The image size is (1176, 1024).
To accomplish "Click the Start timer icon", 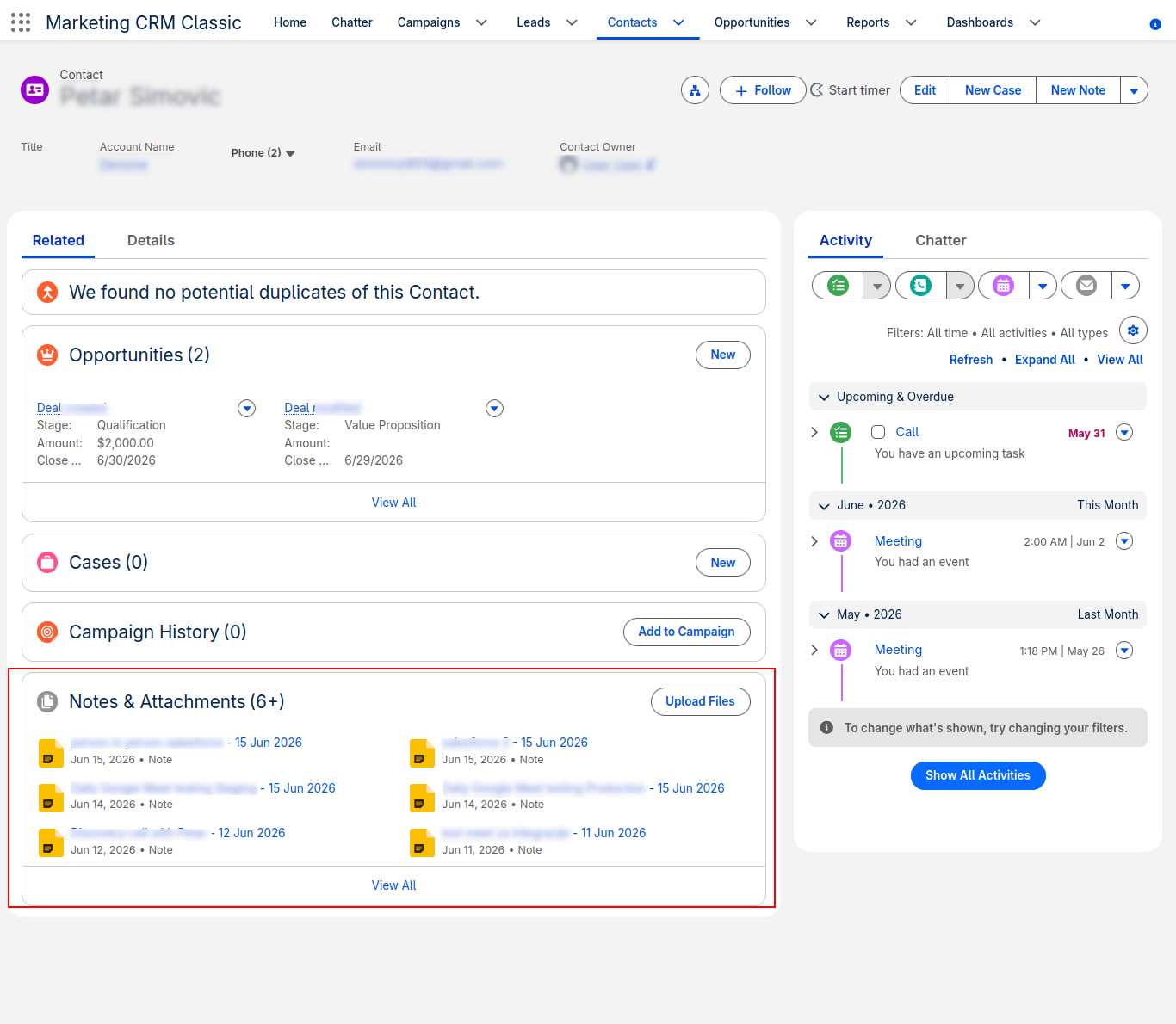I will [817, 90].
